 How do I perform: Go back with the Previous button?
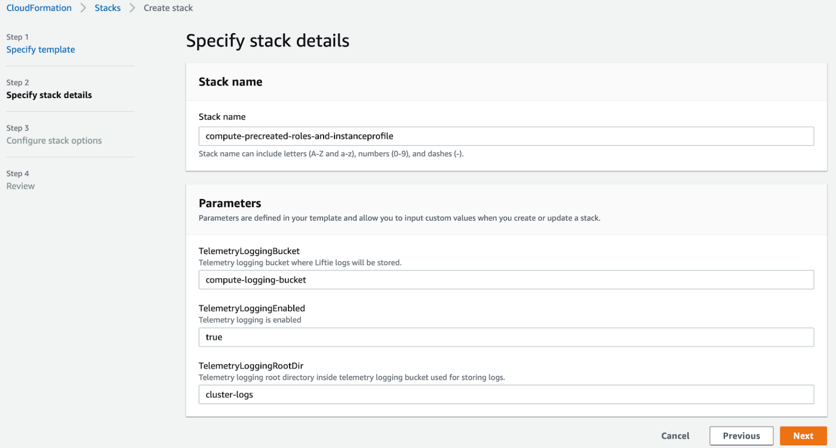coord(741,436)
